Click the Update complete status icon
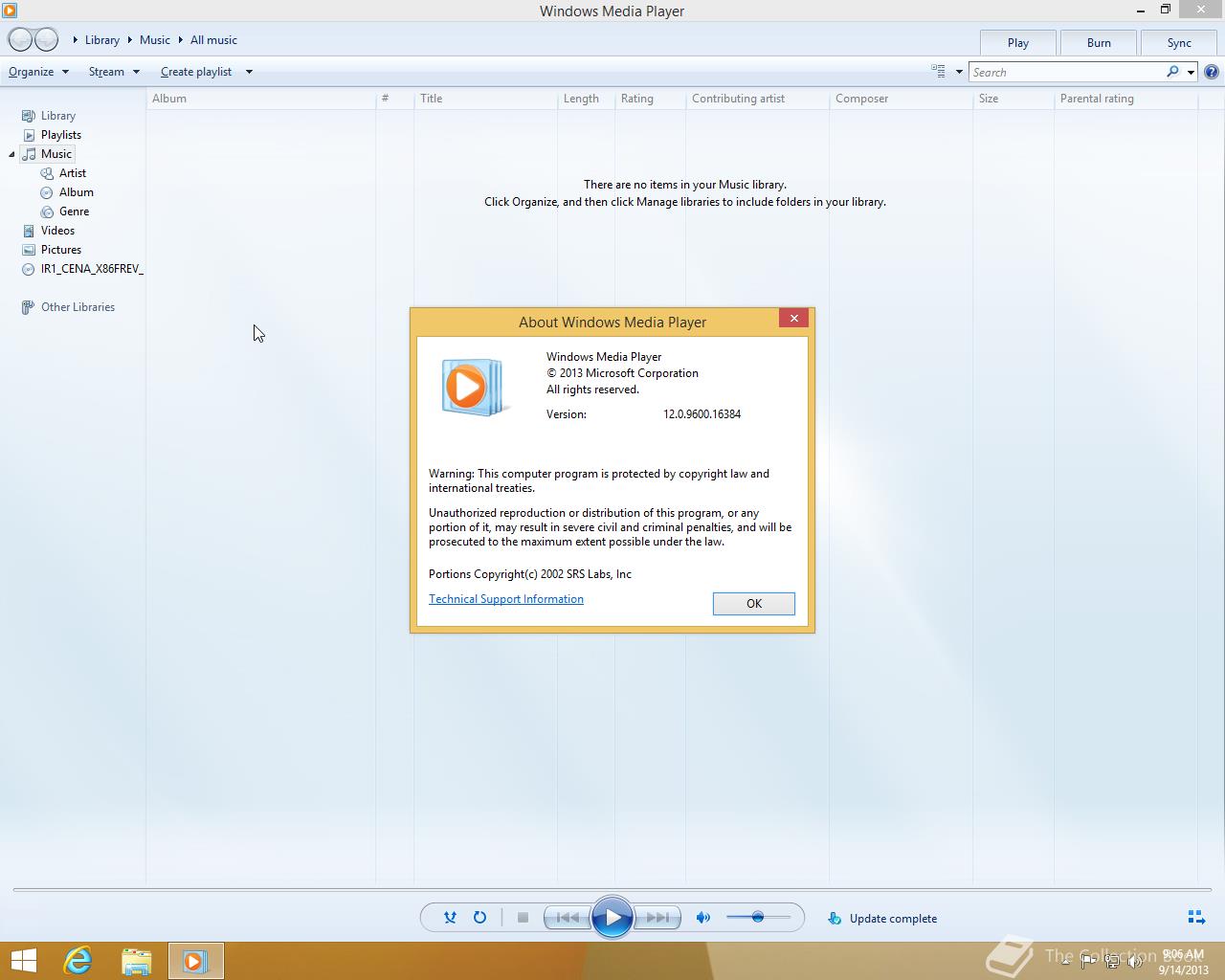Viewport: 1225px width, 980px height. (x=835, y=919)
